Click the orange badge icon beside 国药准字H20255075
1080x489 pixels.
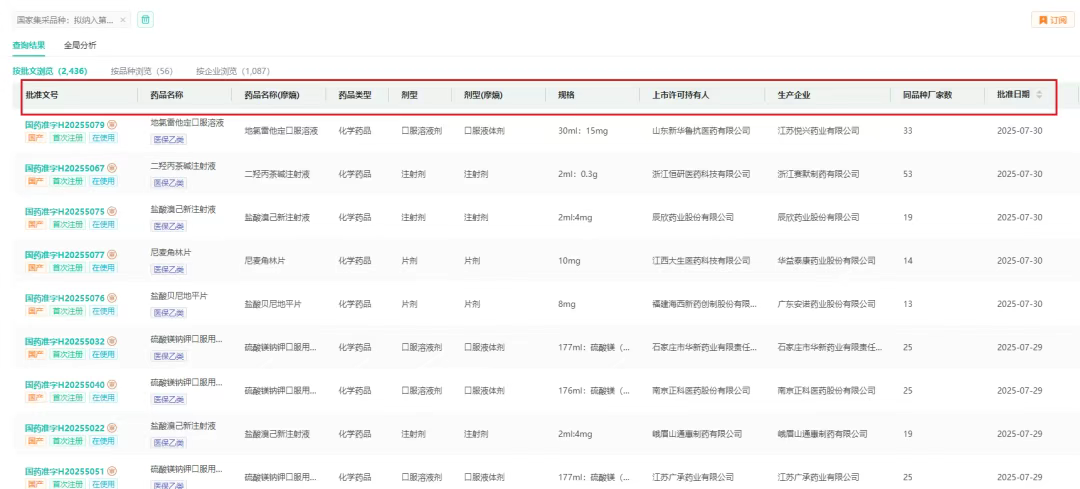(112, 211)
